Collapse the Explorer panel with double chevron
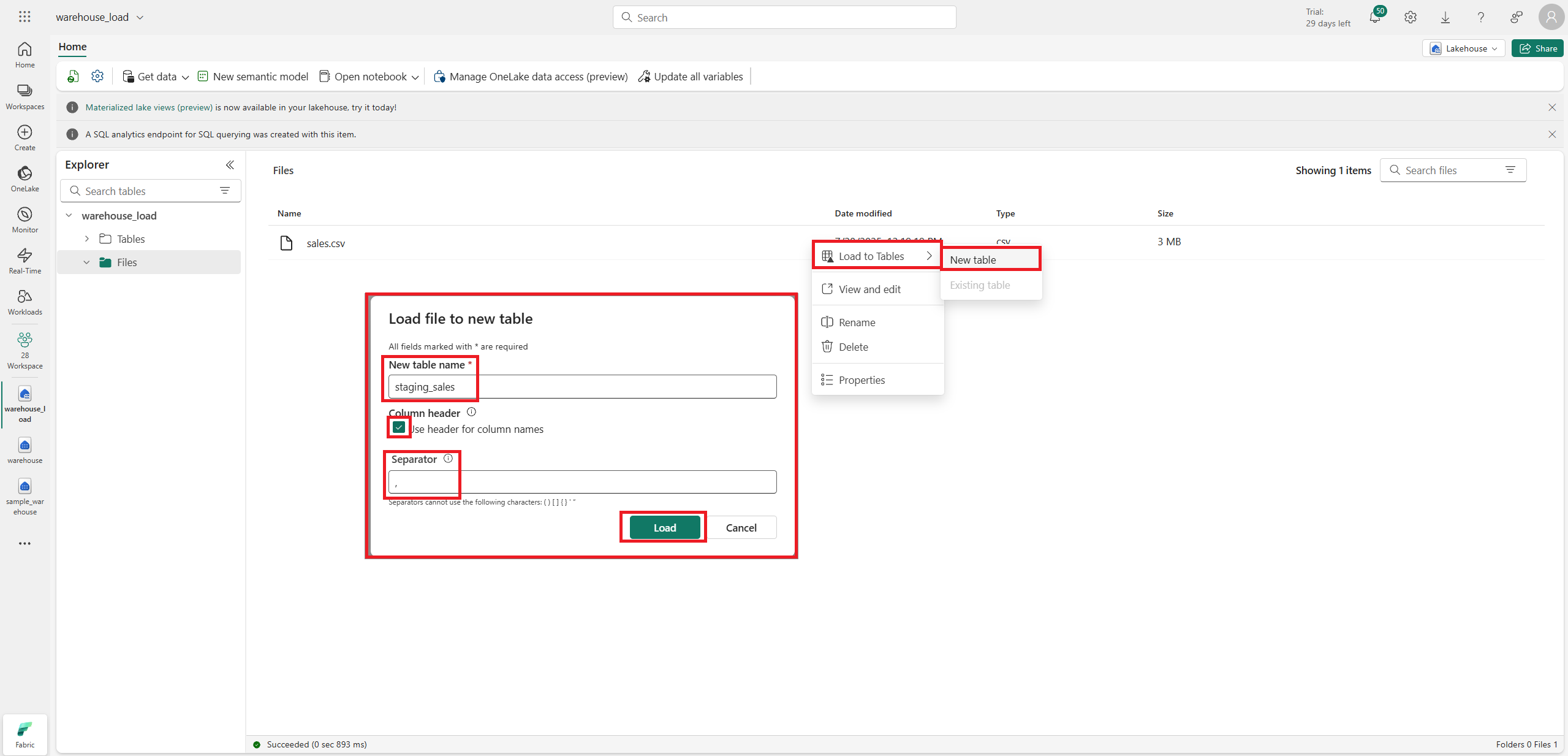This screenshot has height=756, width=1568. [230, 165]
